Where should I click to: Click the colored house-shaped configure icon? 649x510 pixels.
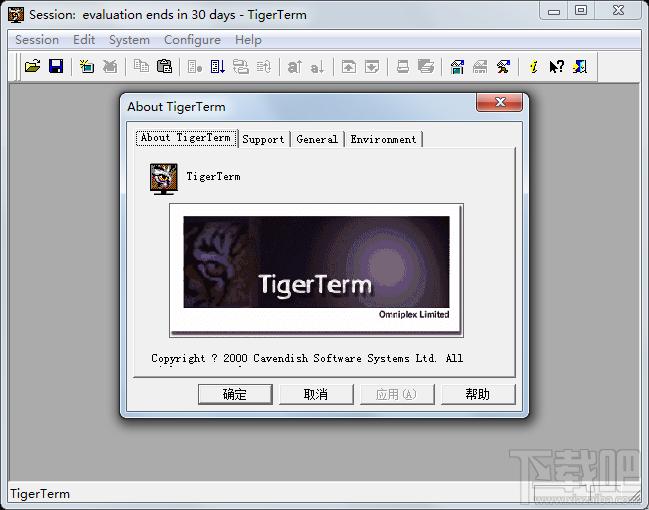457,66
